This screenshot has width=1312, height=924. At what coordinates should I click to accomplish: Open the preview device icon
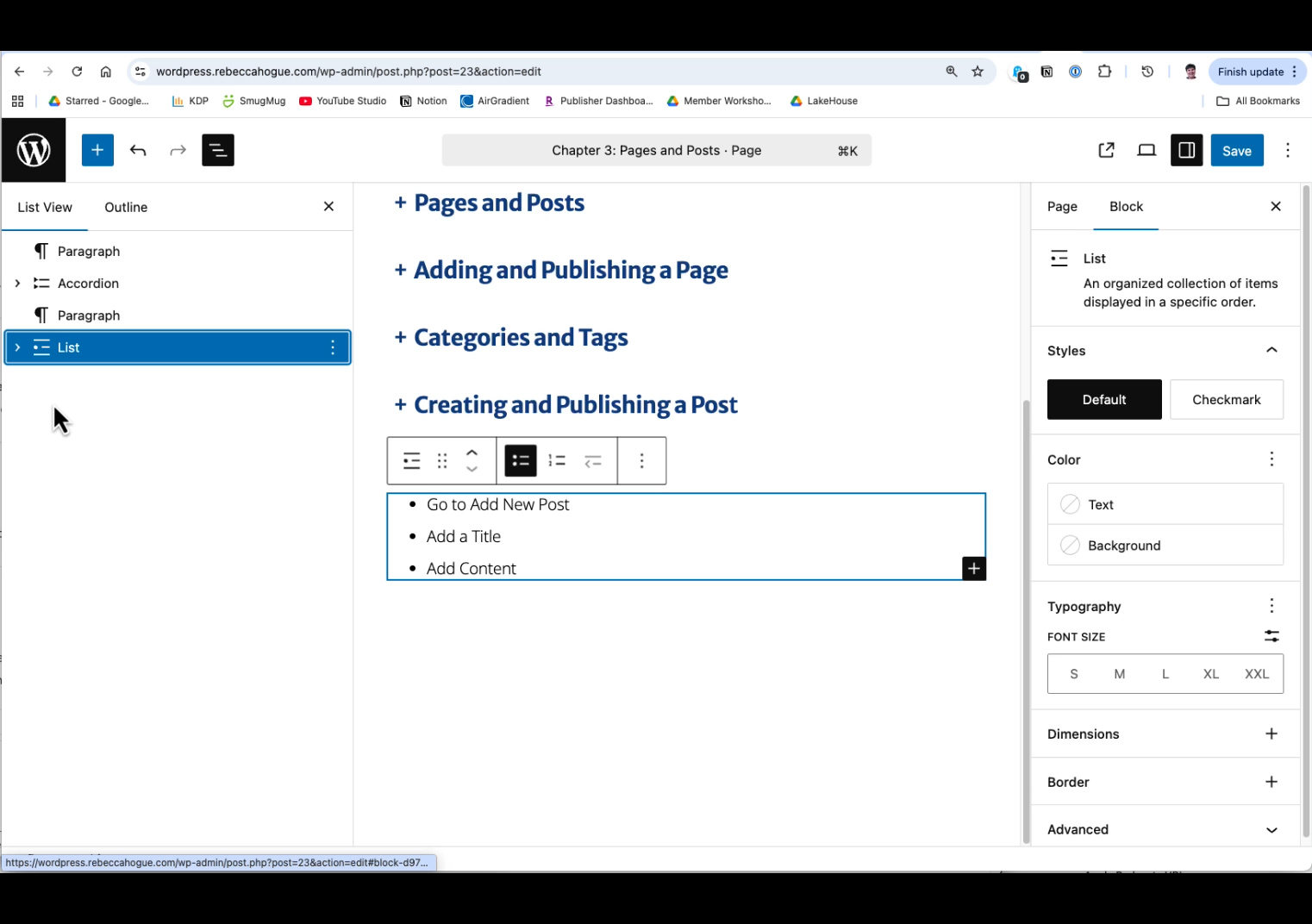click(x=1146, y=150)
